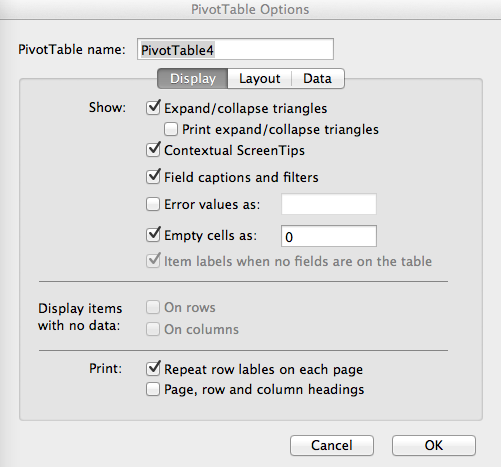Confirm settings with the OK button
Screen dimensions: 501x467
(434, 445)
